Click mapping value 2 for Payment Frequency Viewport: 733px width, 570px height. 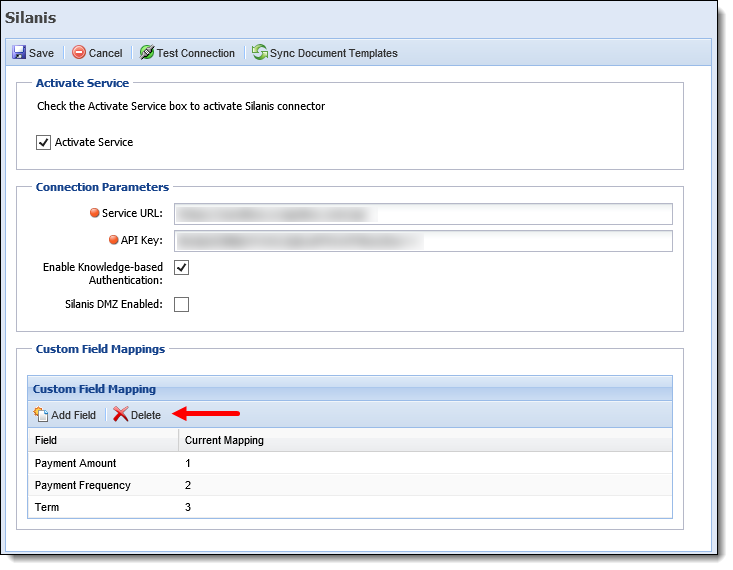click(188, 485)
